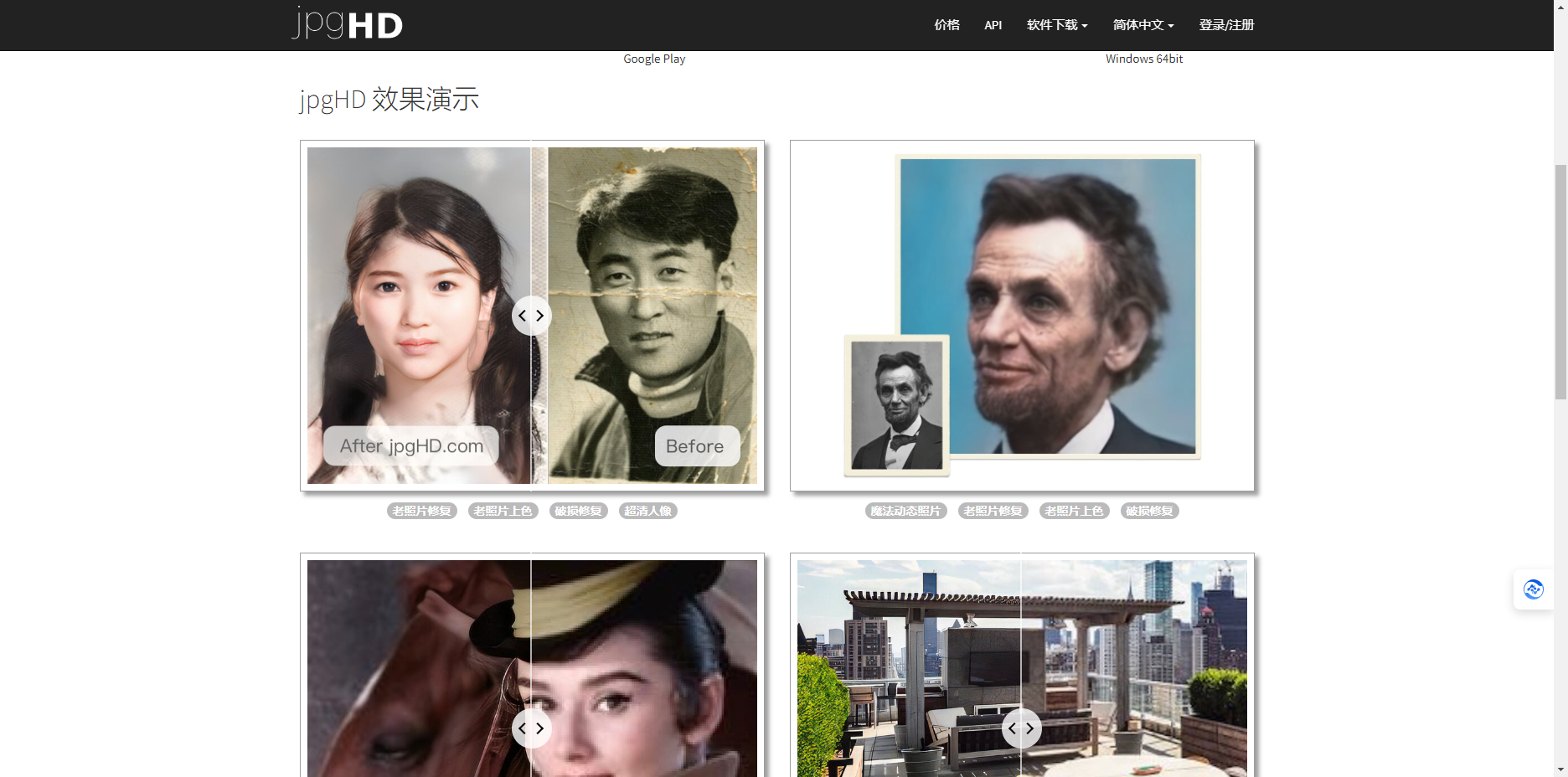Click the right arrow on the first comparison handle

[540, 316]
